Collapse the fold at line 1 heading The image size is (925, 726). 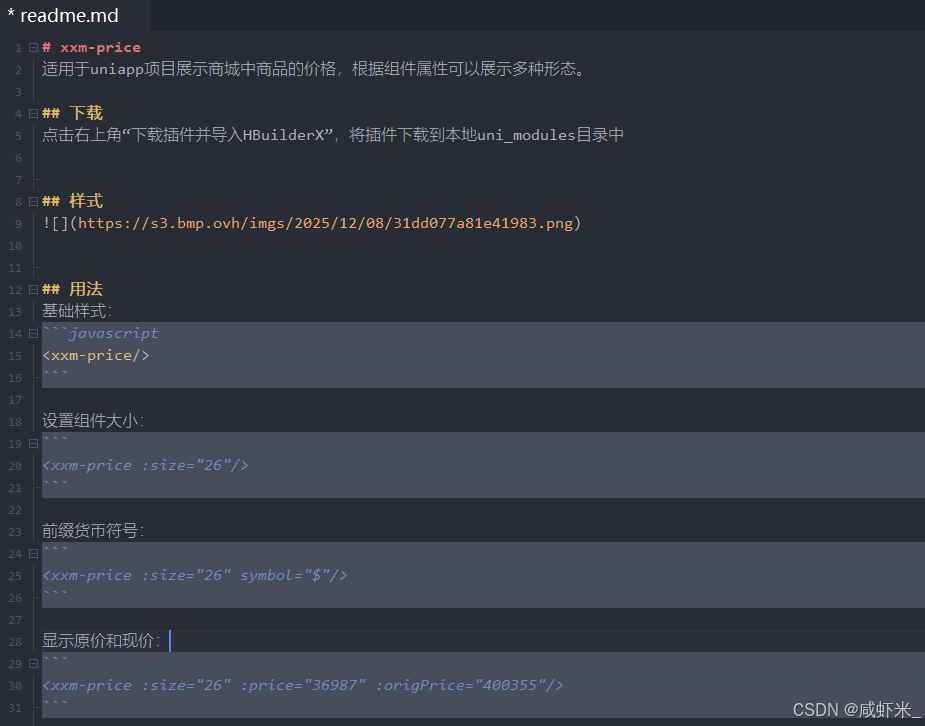[x=34, y=47]
